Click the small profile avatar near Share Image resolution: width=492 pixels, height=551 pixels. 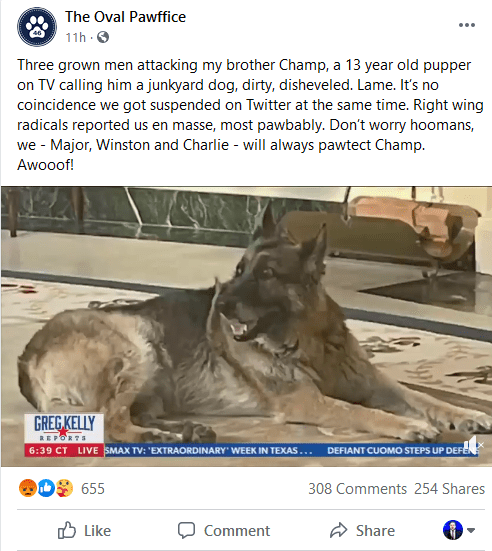(453, 530)
